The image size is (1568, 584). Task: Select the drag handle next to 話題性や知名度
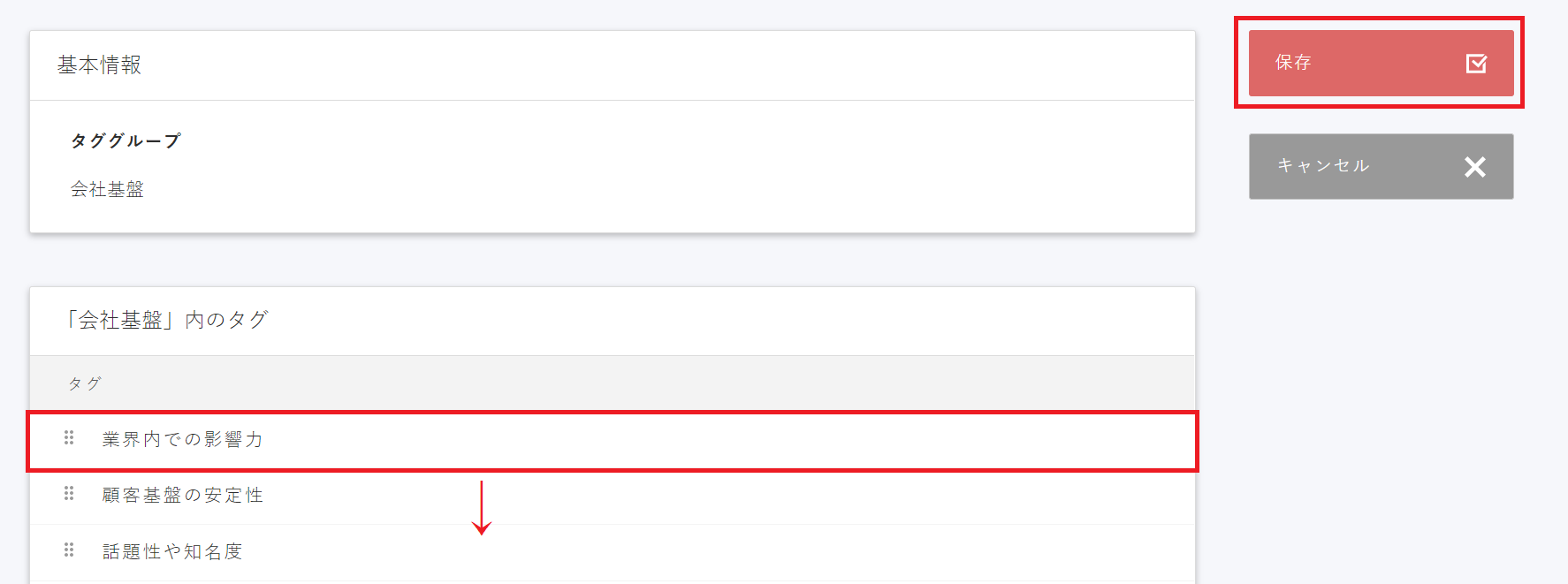(x=69, y=550)
